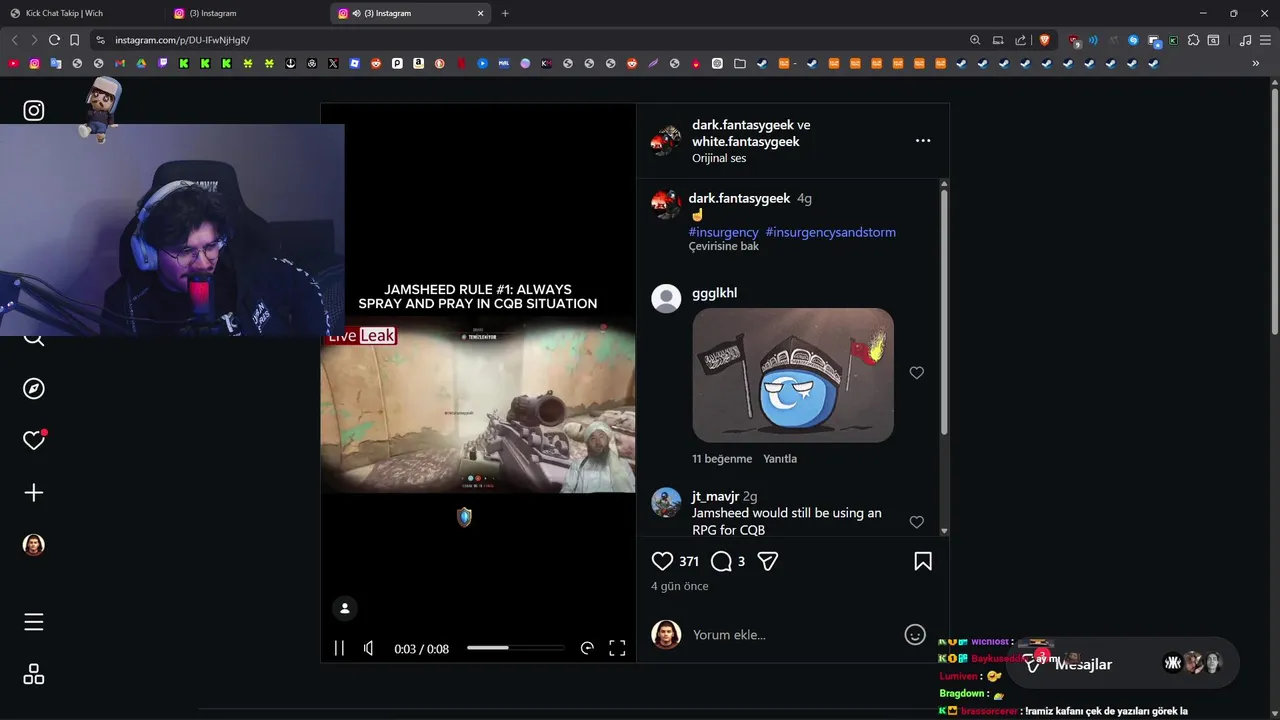View the '371' likes count
This screenshot has width=1280, height=720.
(689, 562)
